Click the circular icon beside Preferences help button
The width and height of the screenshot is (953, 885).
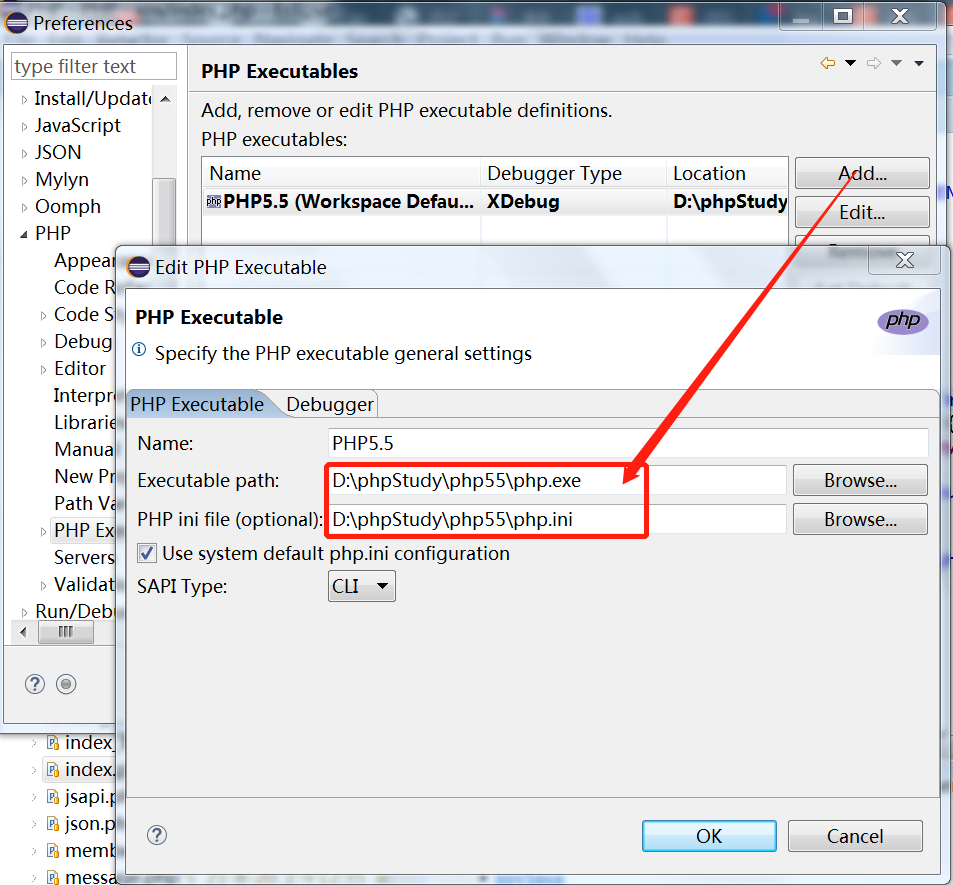pos(65,684)
